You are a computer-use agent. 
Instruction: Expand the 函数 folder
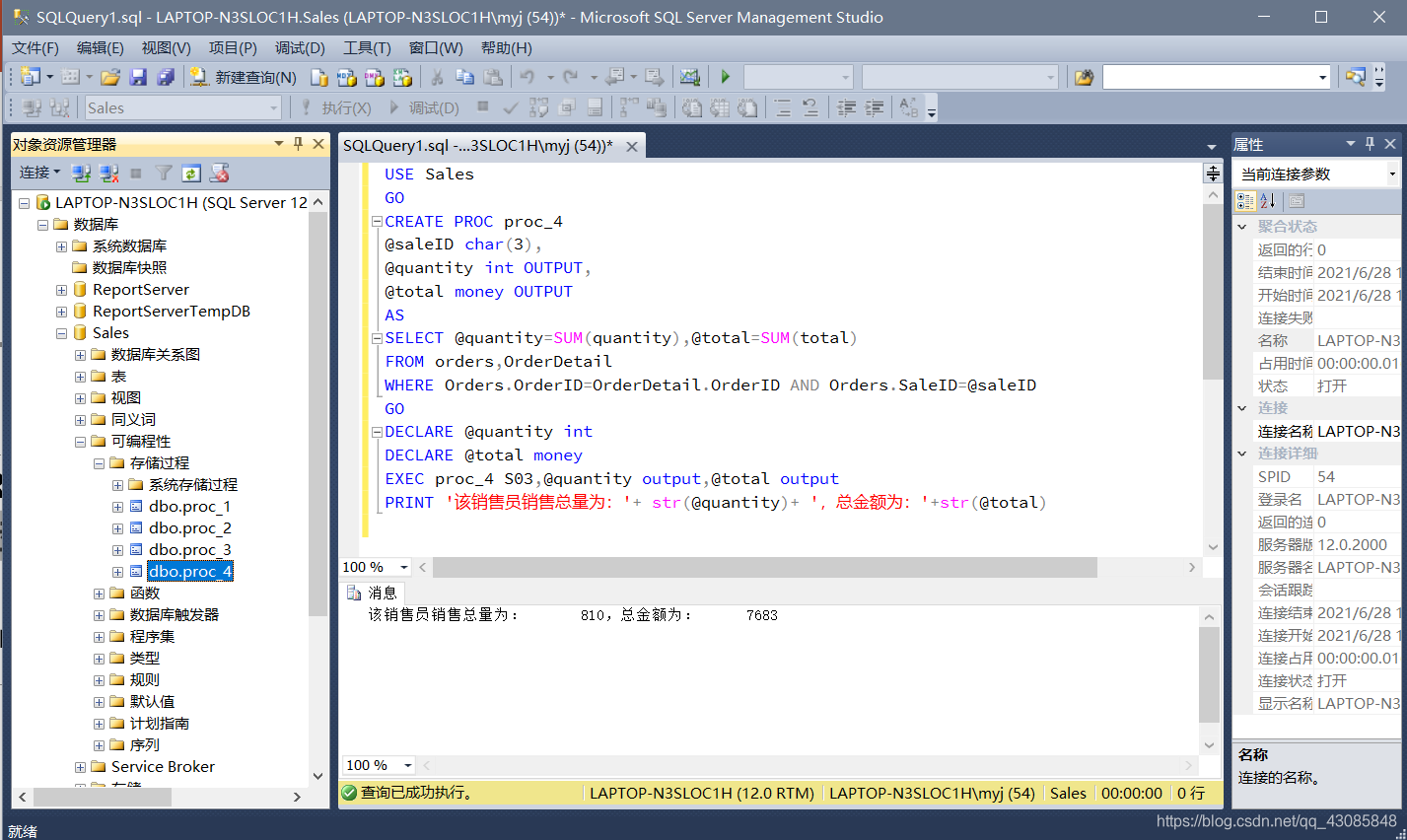tap(100, 594)
